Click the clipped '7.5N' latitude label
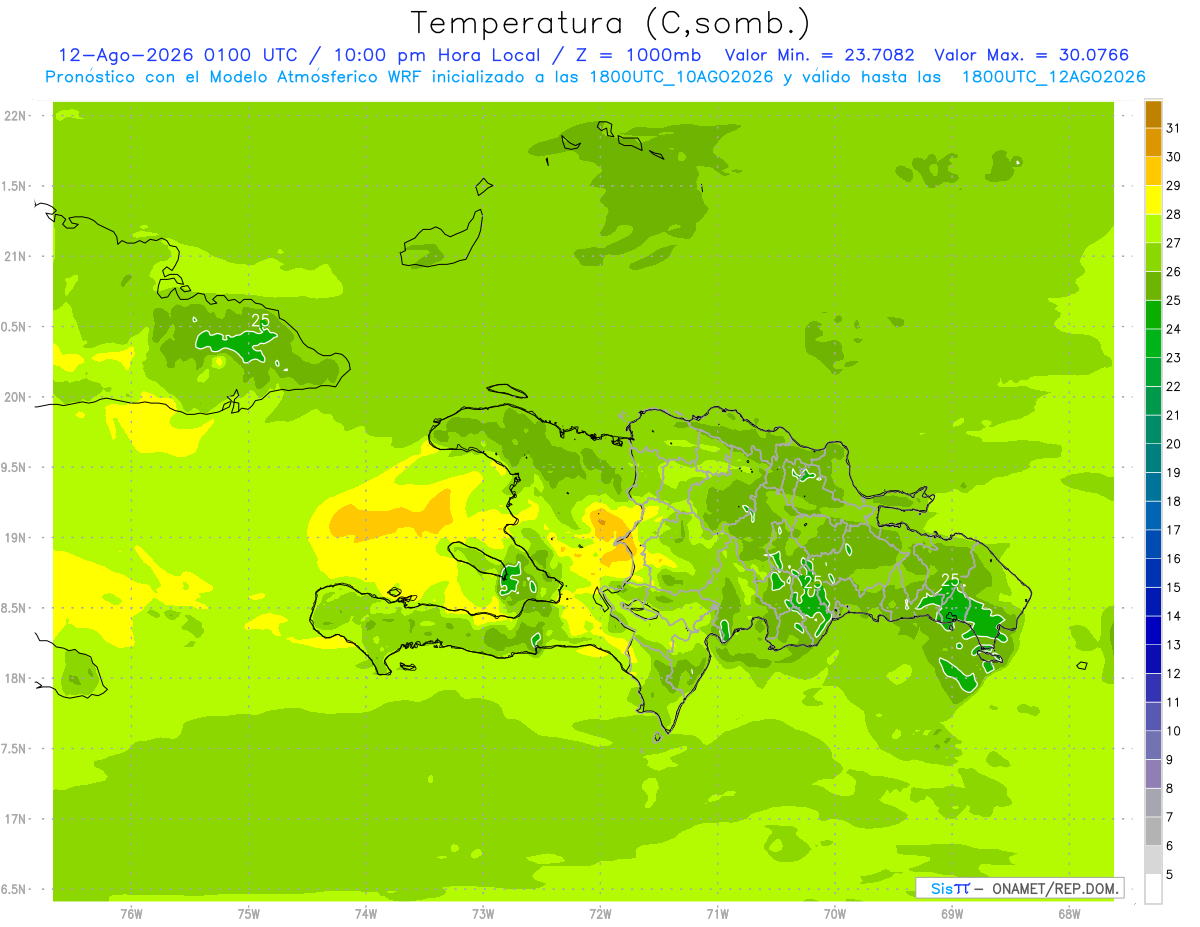This screenshot has height=927, width=1200. 15,749
